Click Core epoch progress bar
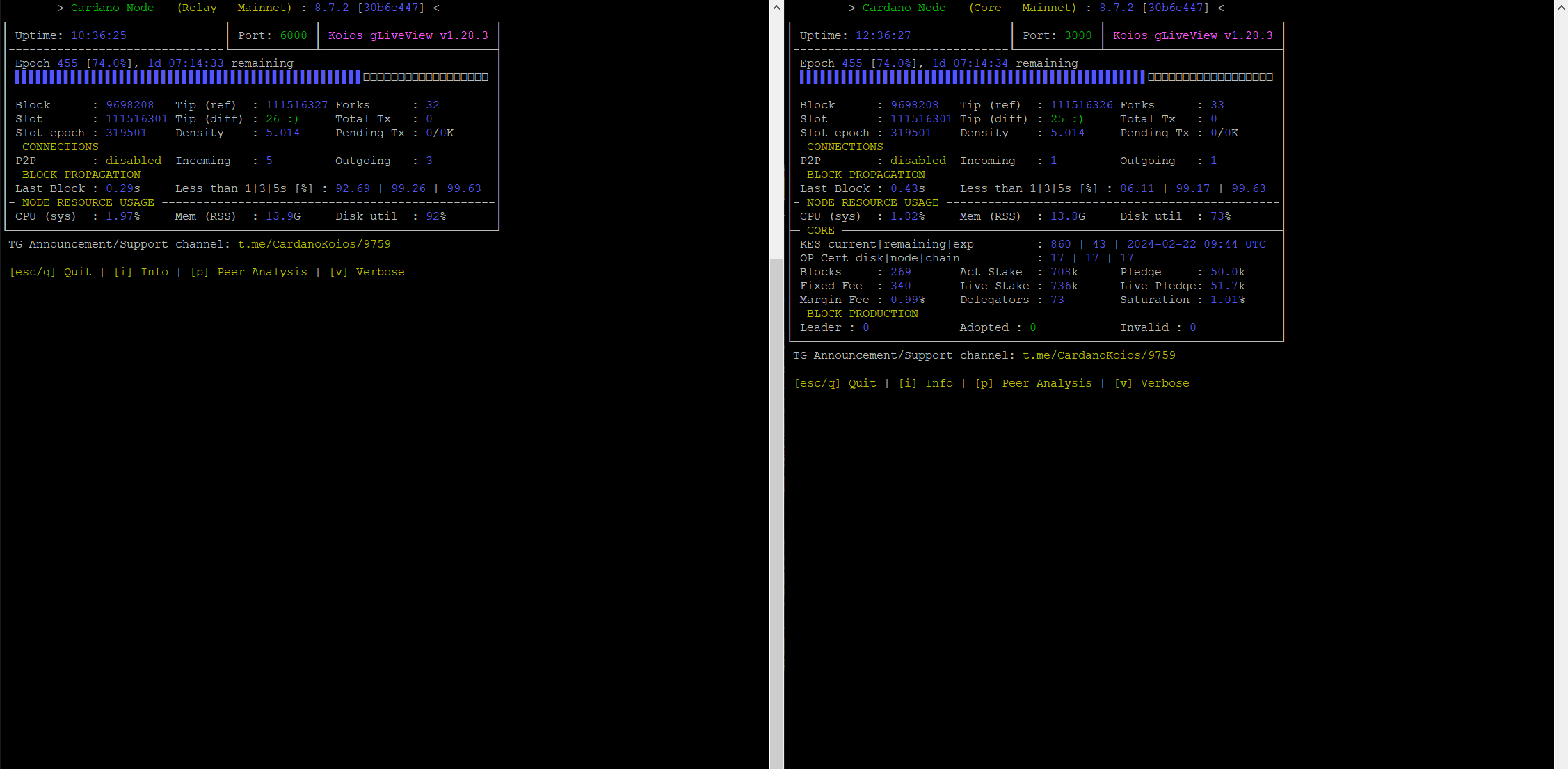The width and height of the screenshot is (1568, 769). coord(1036,77)
